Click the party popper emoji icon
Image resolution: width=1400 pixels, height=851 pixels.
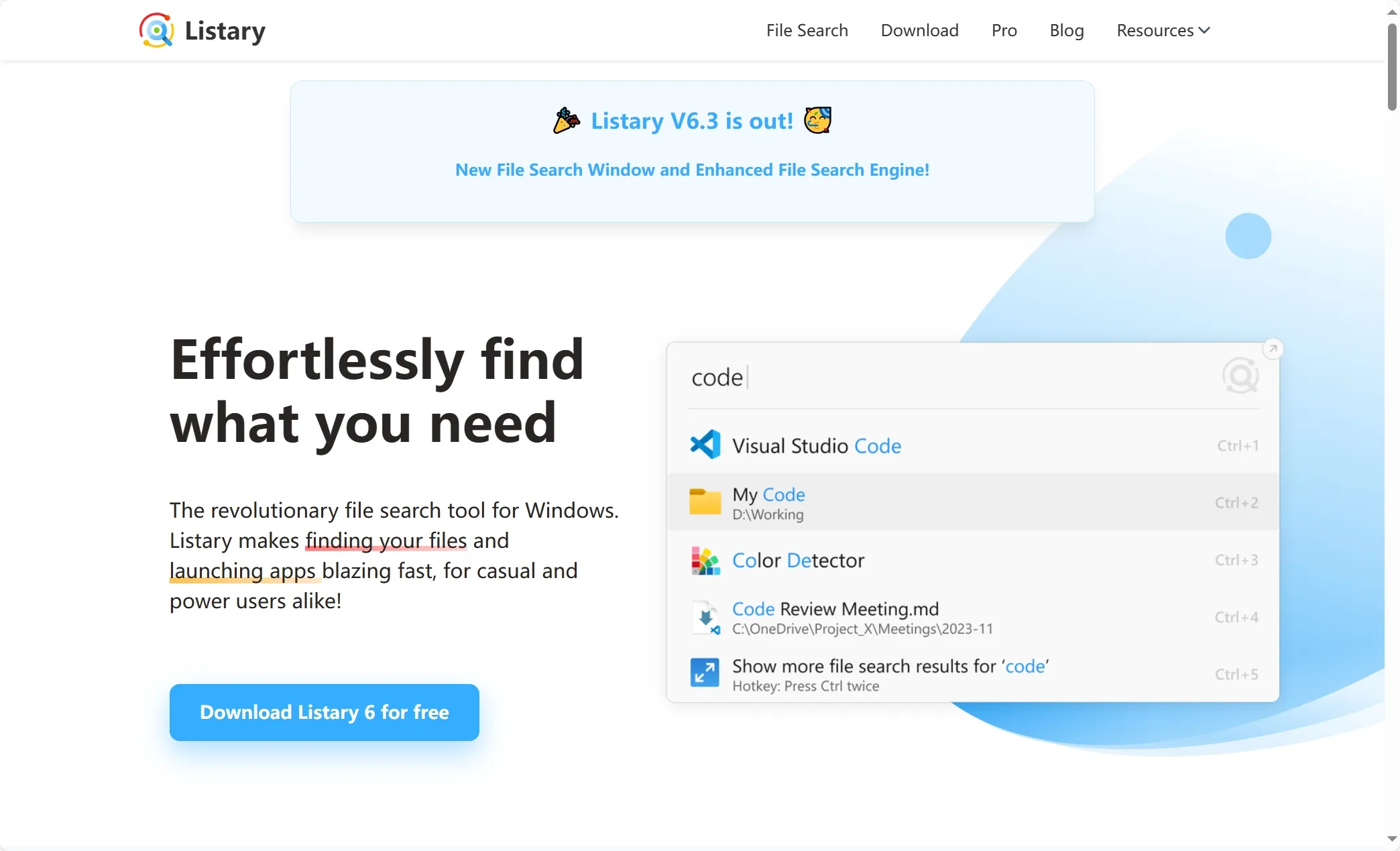[x=567, y=121]
